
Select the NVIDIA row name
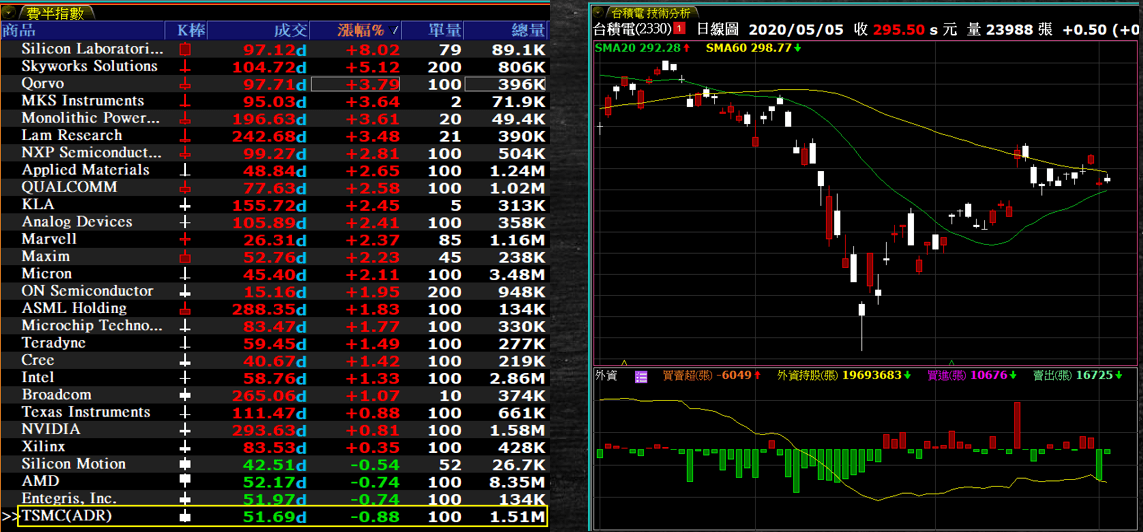click(x=51, y=429)
